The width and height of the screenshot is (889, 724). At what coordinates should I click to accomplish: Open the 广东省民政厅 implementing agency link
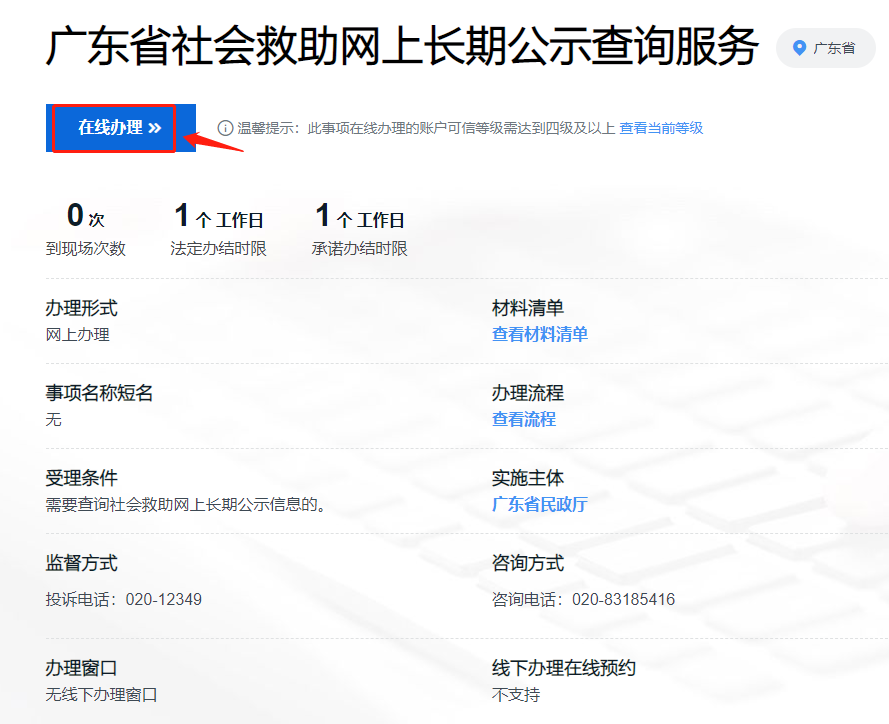[x=540, y=505]
